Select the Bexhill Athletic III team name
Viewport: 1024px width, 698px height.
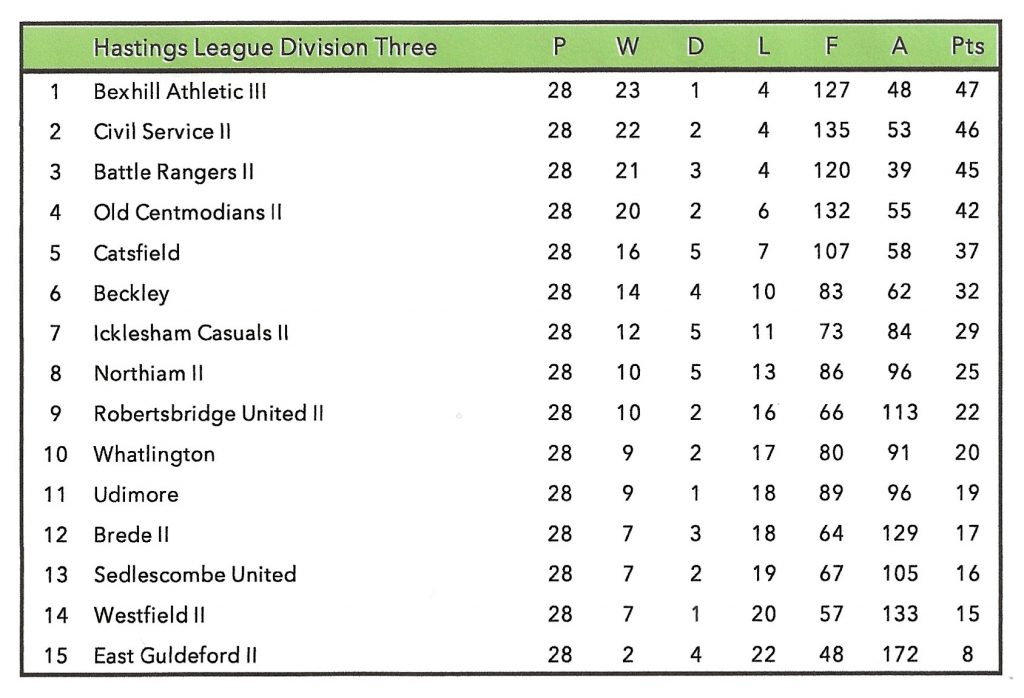pos(180,91)
